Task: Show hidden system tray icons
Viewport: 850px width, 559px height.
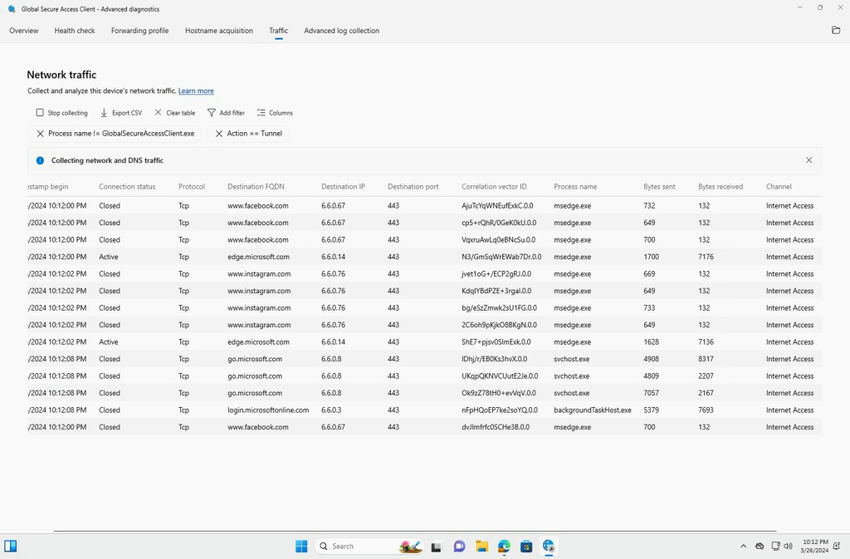Action: coord(743,546)
